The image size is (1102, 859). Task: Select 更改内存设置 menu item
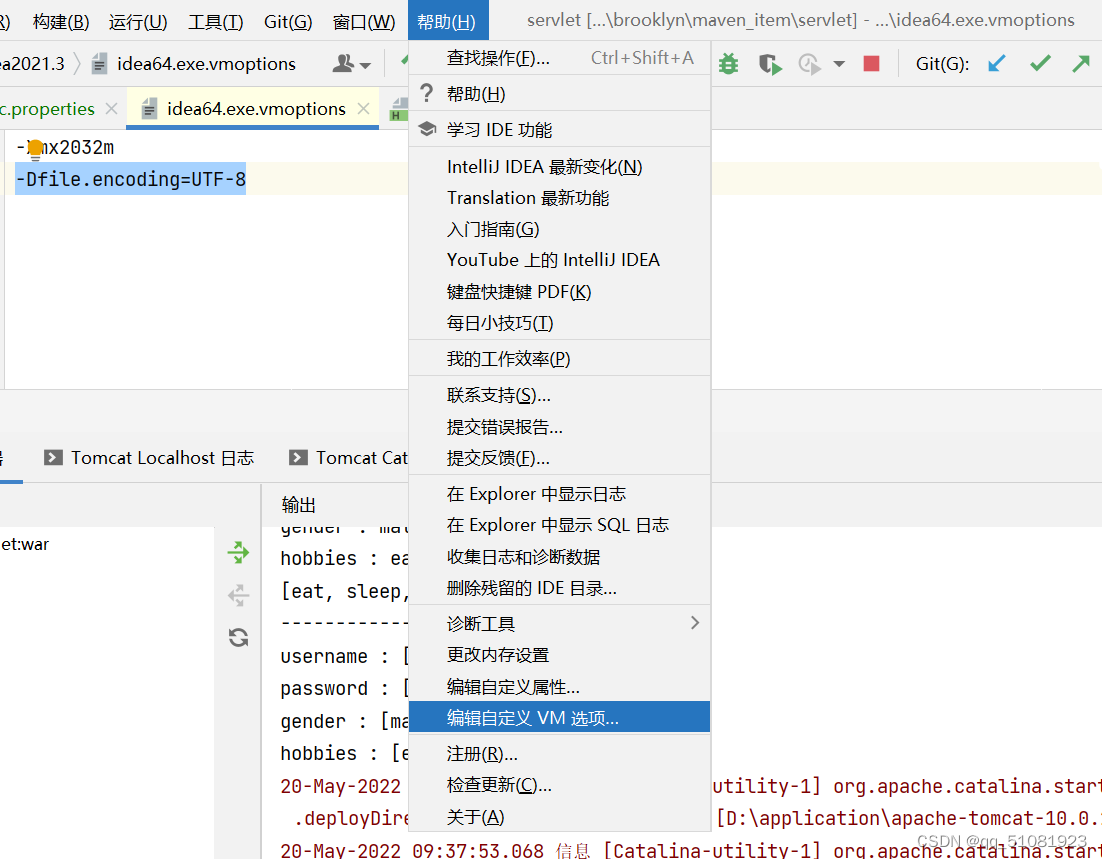(559, 654)
